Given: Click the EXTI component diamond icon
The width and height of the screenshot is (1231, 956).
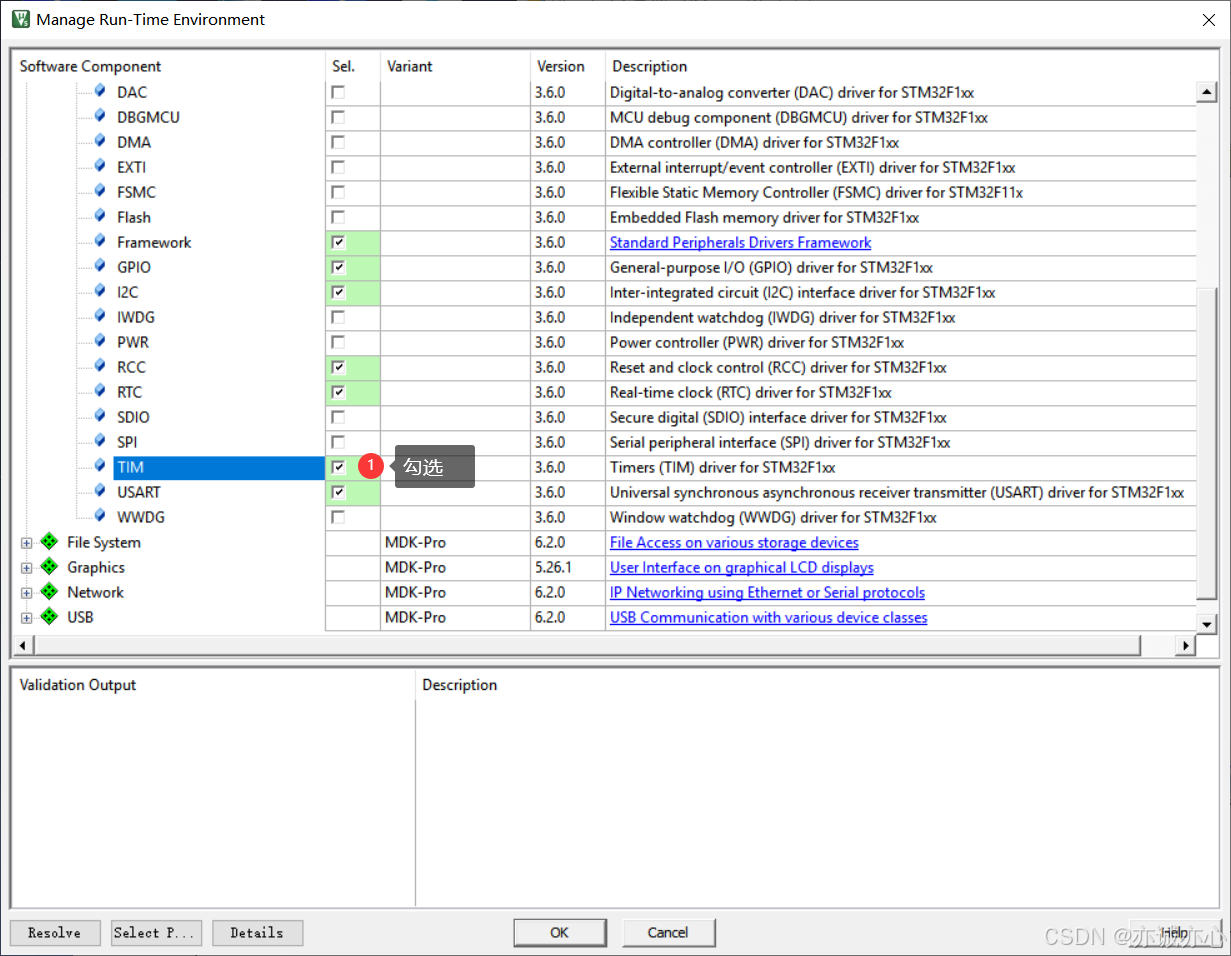Looking at the screenshot, I should (x=100, y=166).
